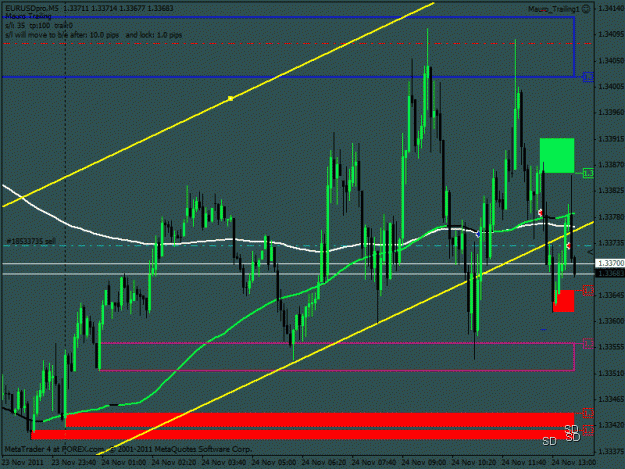
Task: Click the magenta zone price tag
Action: 588,343
